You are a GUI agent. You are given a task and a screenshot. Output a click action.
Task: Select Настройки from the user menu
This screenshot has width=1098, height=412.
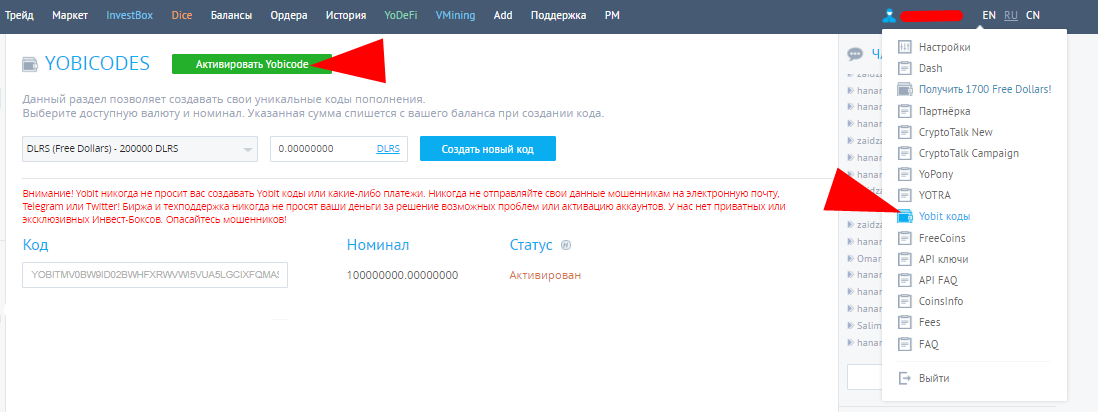click(x=945, y=48)
